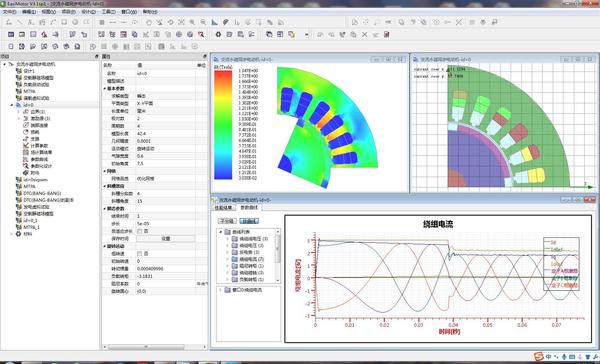
Task: Click the pin icon on the 属性 panel header
Action: click(204, 57)
